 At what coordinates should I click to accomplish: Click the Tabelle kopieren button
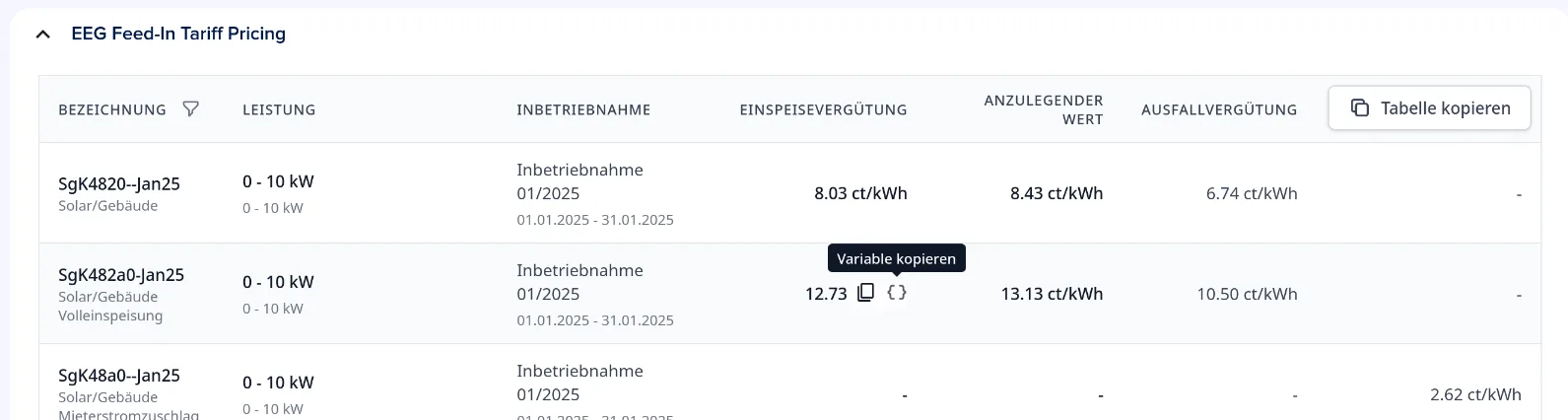click(x=1429, y=108)
